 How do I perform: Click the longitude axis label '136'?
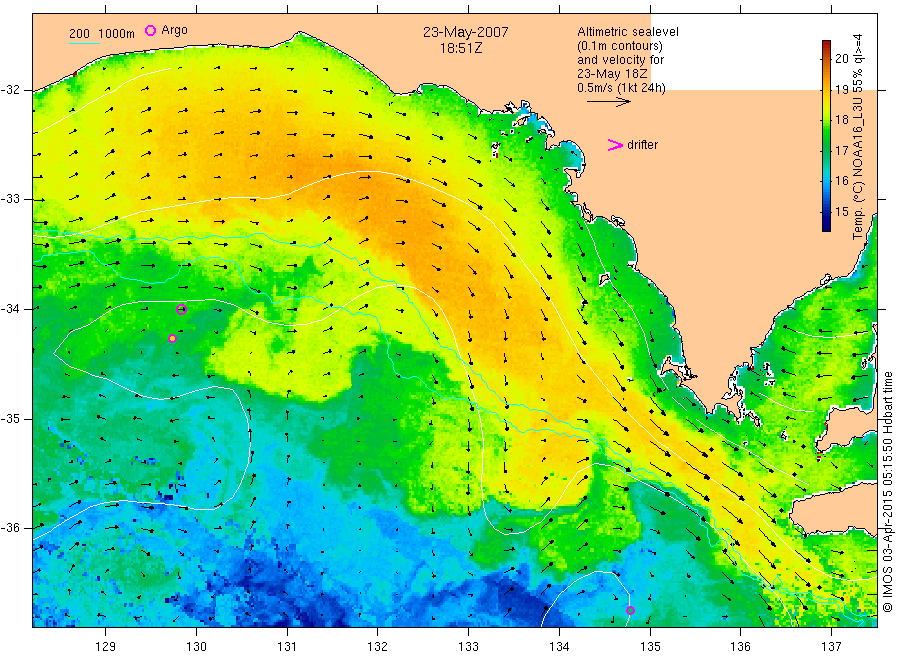[x=740, y=647]
